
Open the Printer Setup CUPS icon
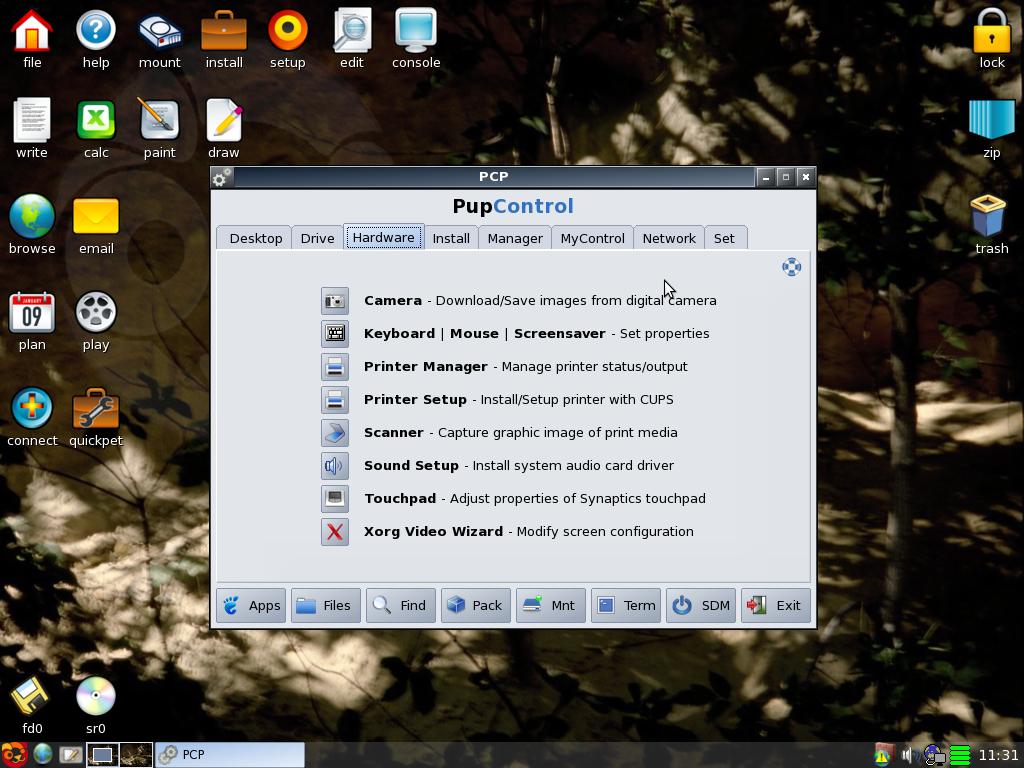(334, 399)
